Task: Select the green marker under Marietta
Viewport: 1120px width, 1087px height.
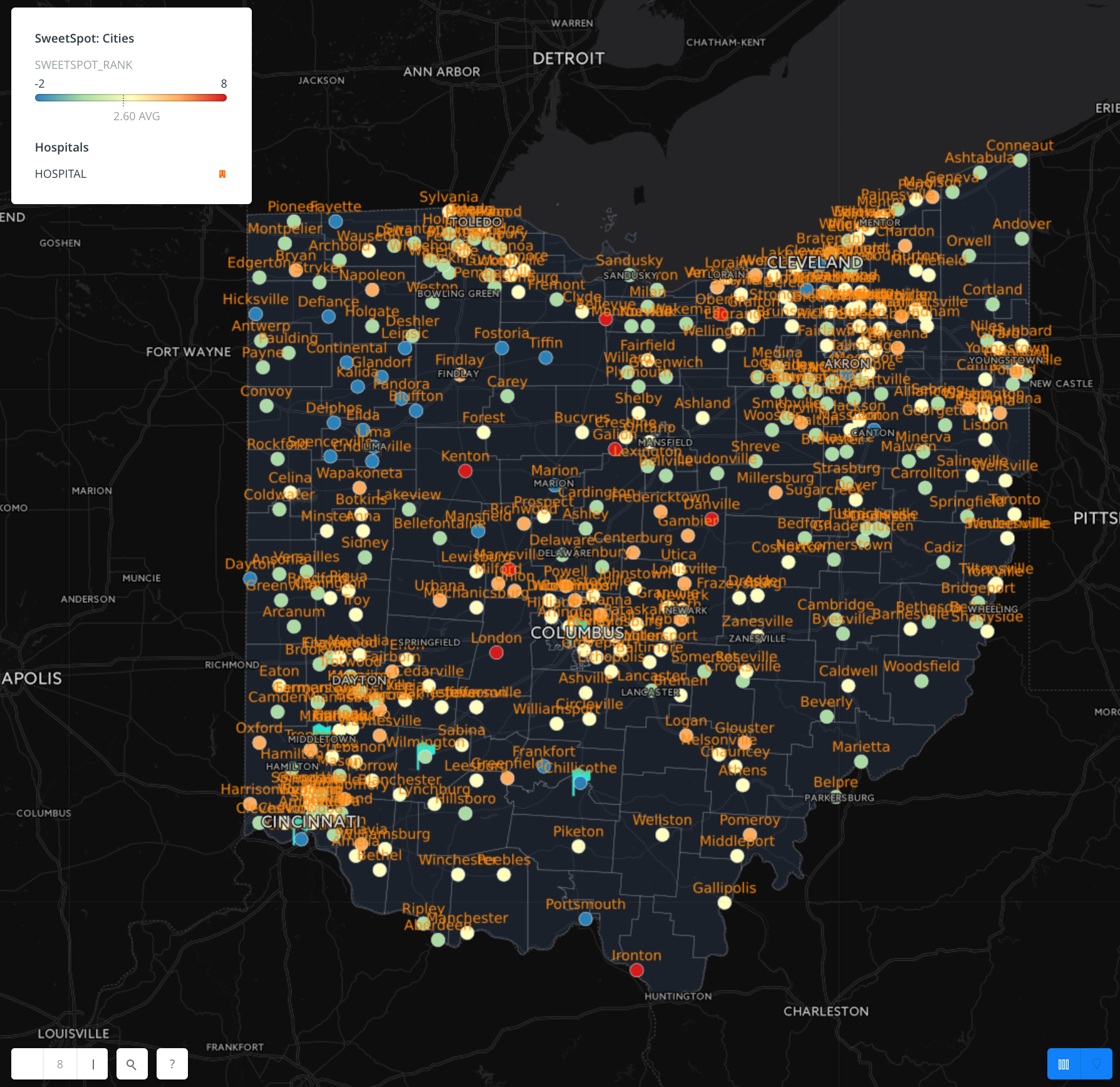Action: tap(861, 761)
